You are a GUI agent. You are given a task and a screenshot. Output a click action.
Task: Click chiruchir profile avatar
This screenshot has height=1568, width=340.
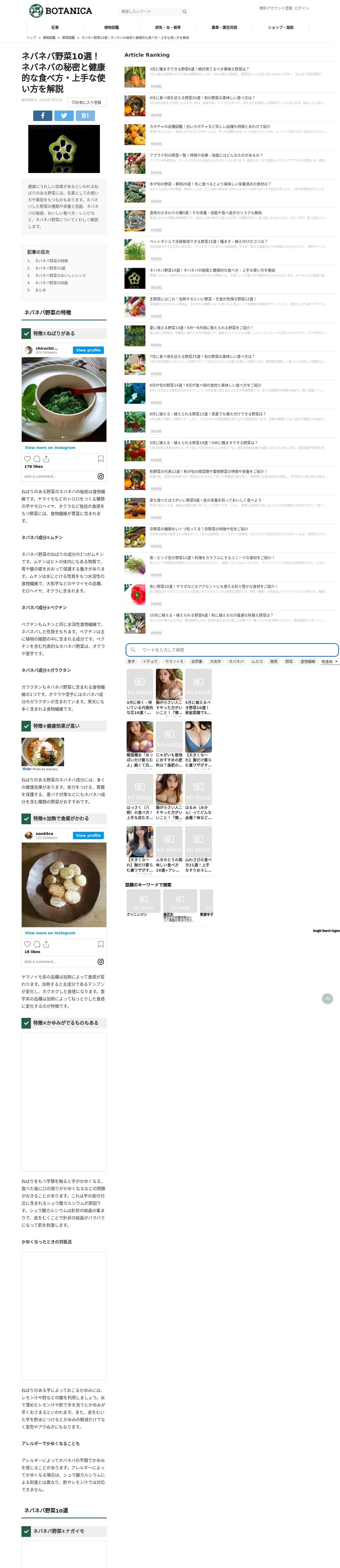[29, 349]
